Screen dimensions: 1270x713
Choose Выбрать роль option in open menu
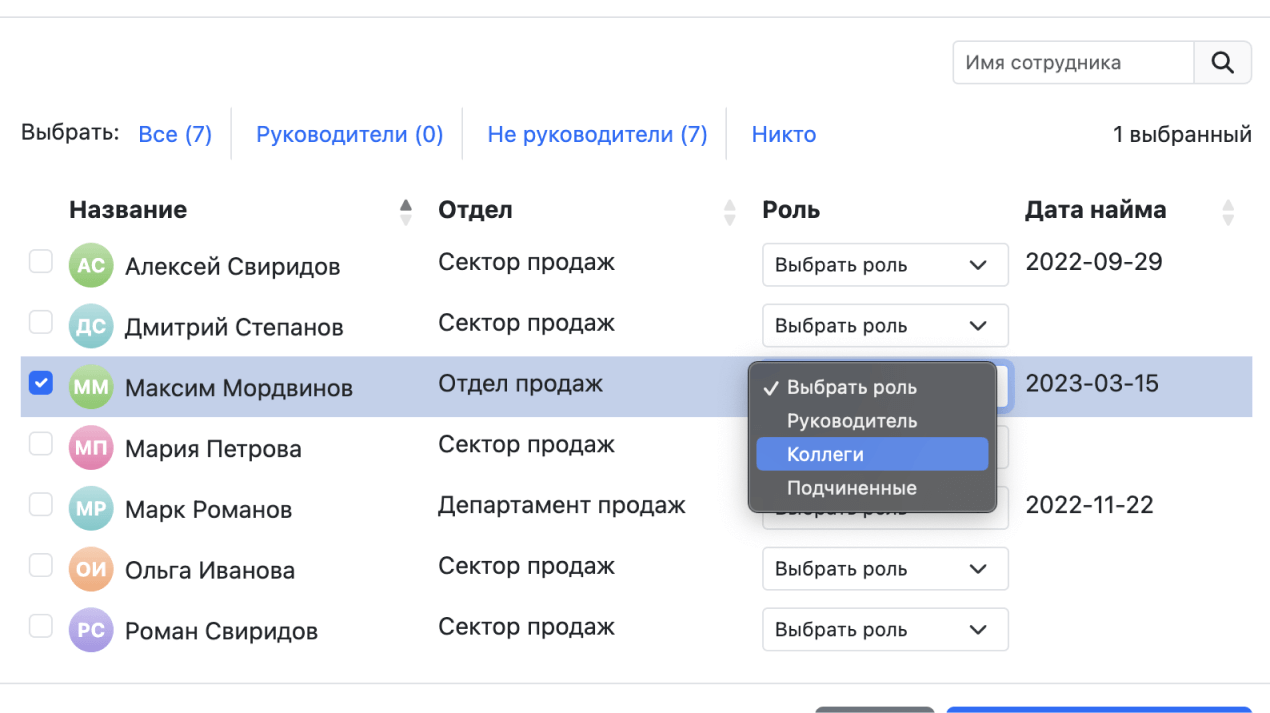click(872, 387)
